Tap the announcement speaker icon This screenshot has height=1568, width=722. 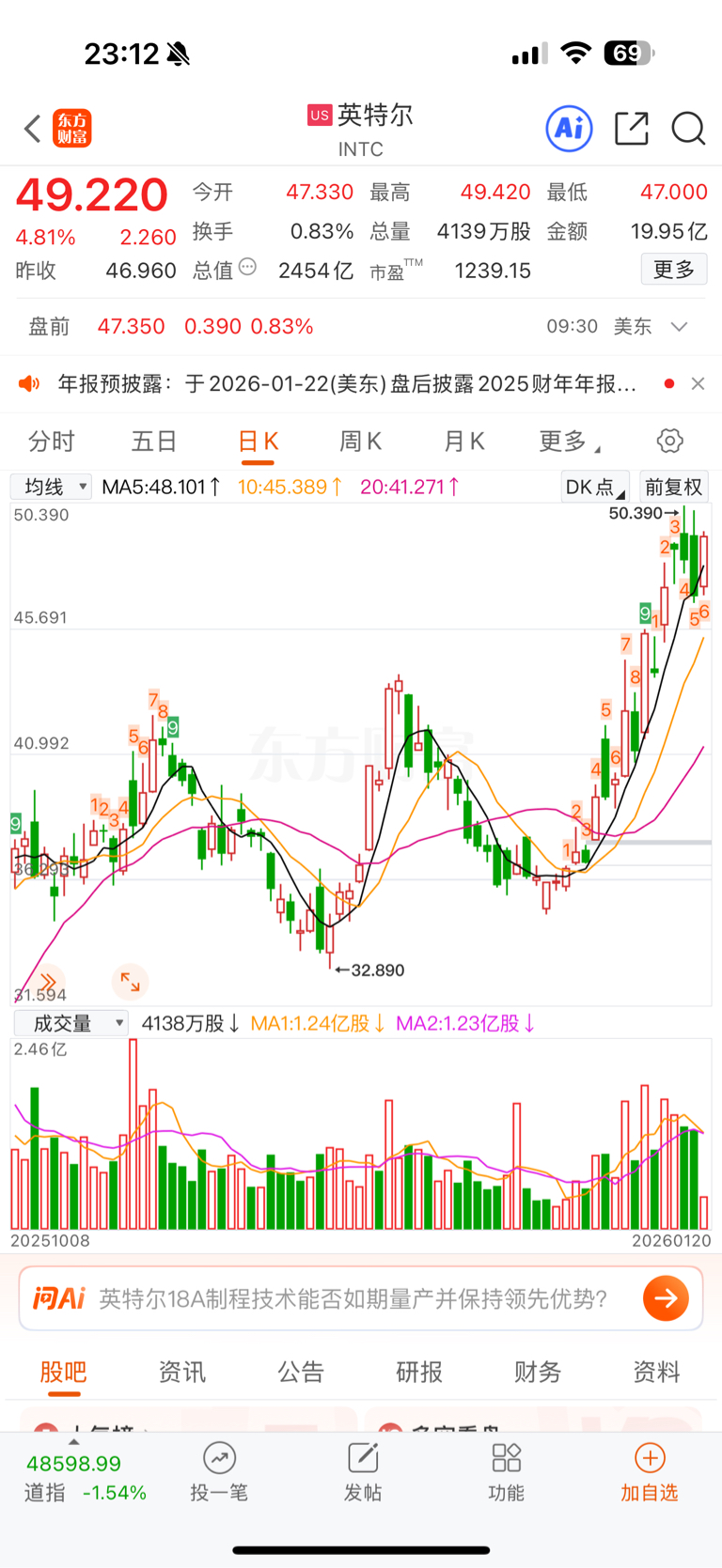pos(29,383)
